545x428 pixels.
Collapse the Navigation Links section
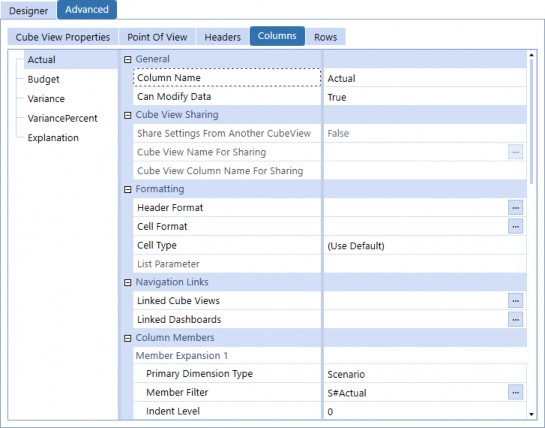[128, 283]
